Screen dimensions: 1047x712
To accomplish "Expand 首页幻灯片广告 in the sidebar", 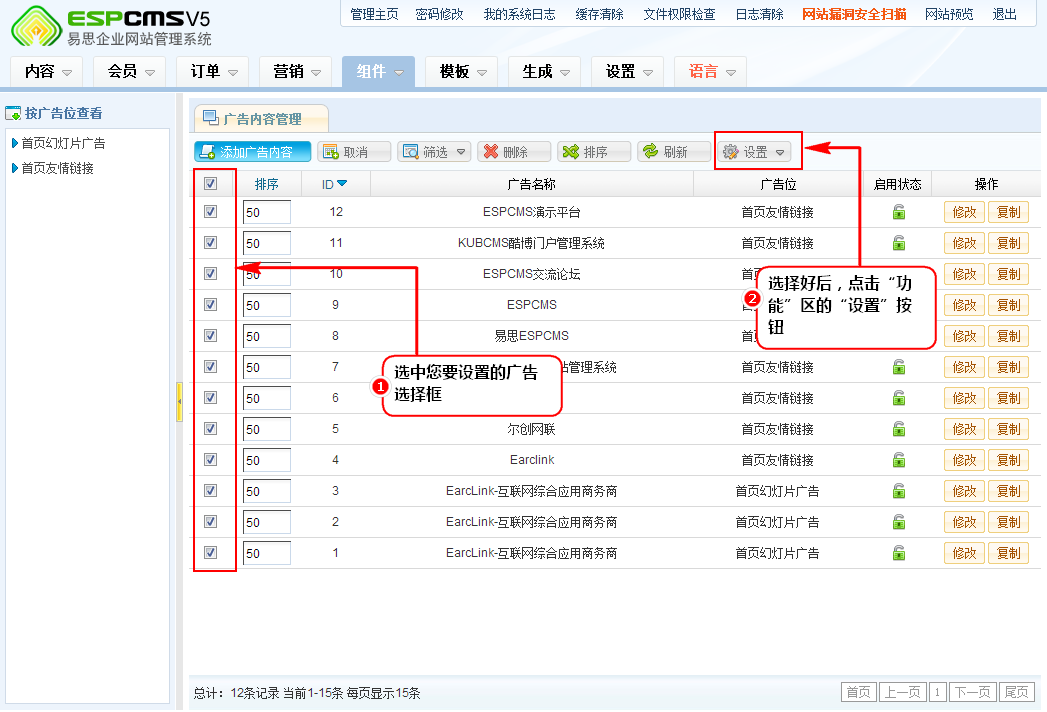I will [59, 143].
